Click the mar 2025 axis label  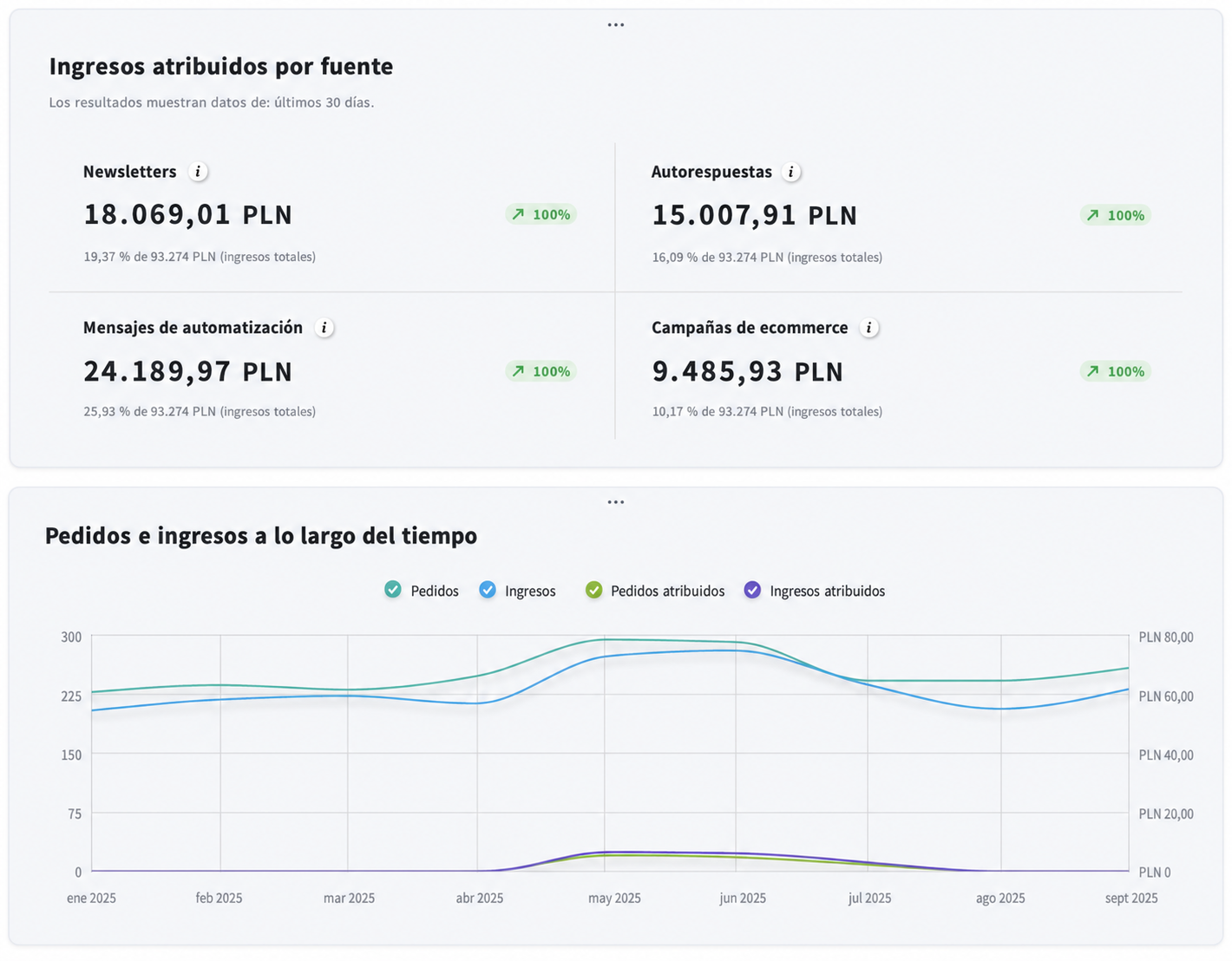point(349,898)
